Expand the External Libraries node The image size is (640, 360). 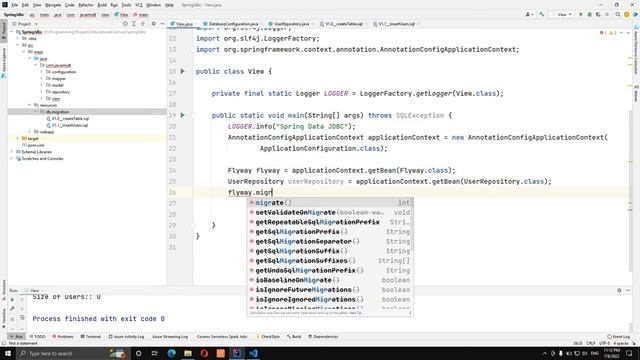click(12, 152)
